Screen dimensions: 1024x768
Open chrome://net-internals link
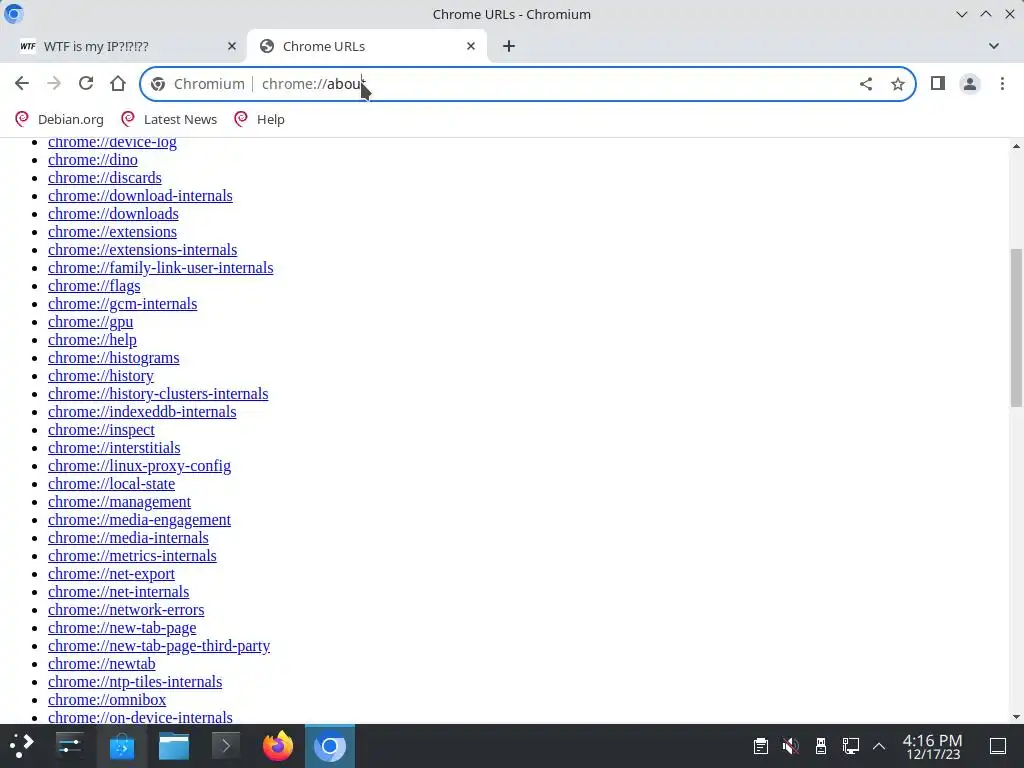(118, 592)
